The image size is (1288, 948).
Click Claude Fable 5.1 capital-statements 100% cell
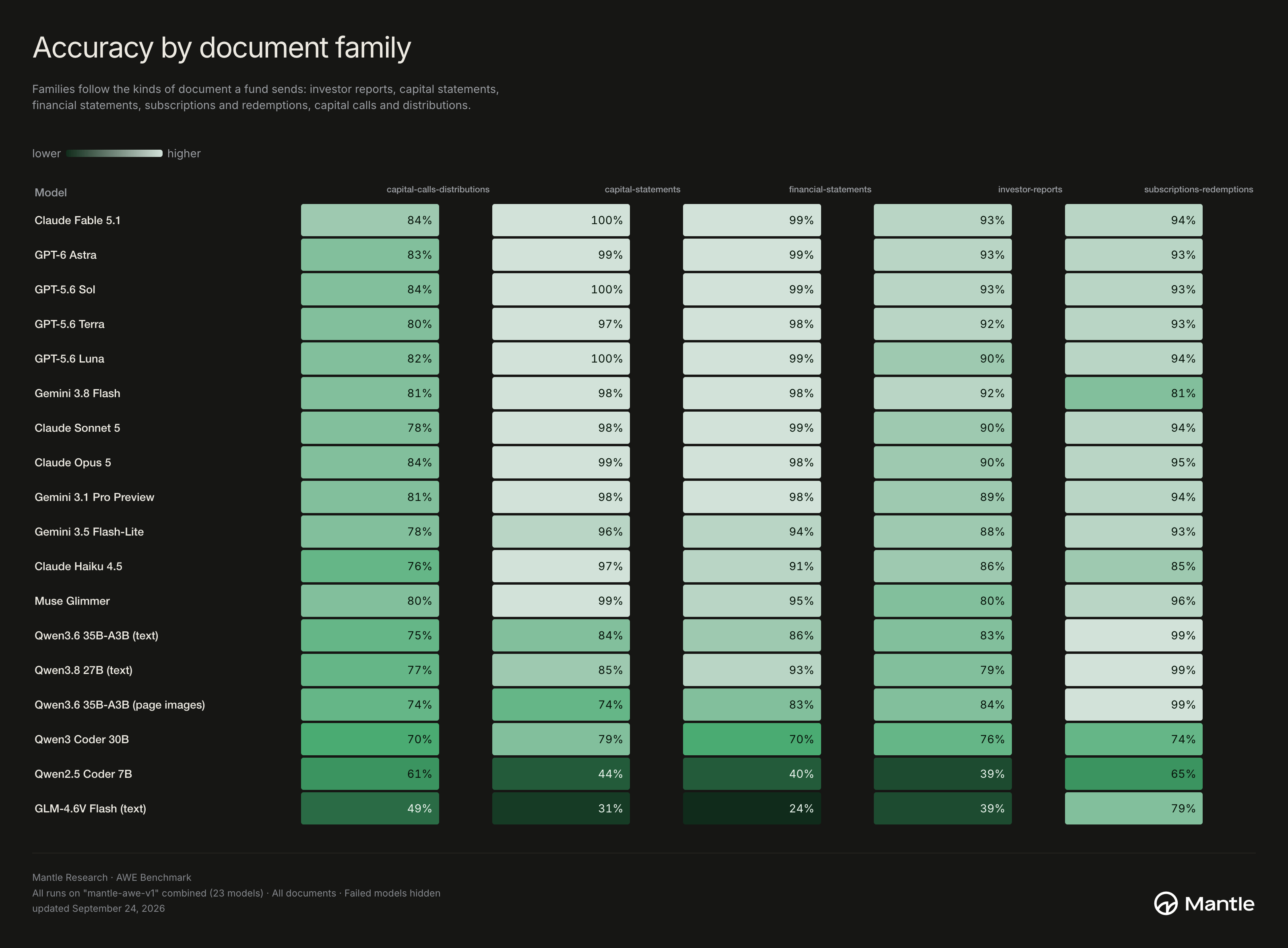click(561, 221)
